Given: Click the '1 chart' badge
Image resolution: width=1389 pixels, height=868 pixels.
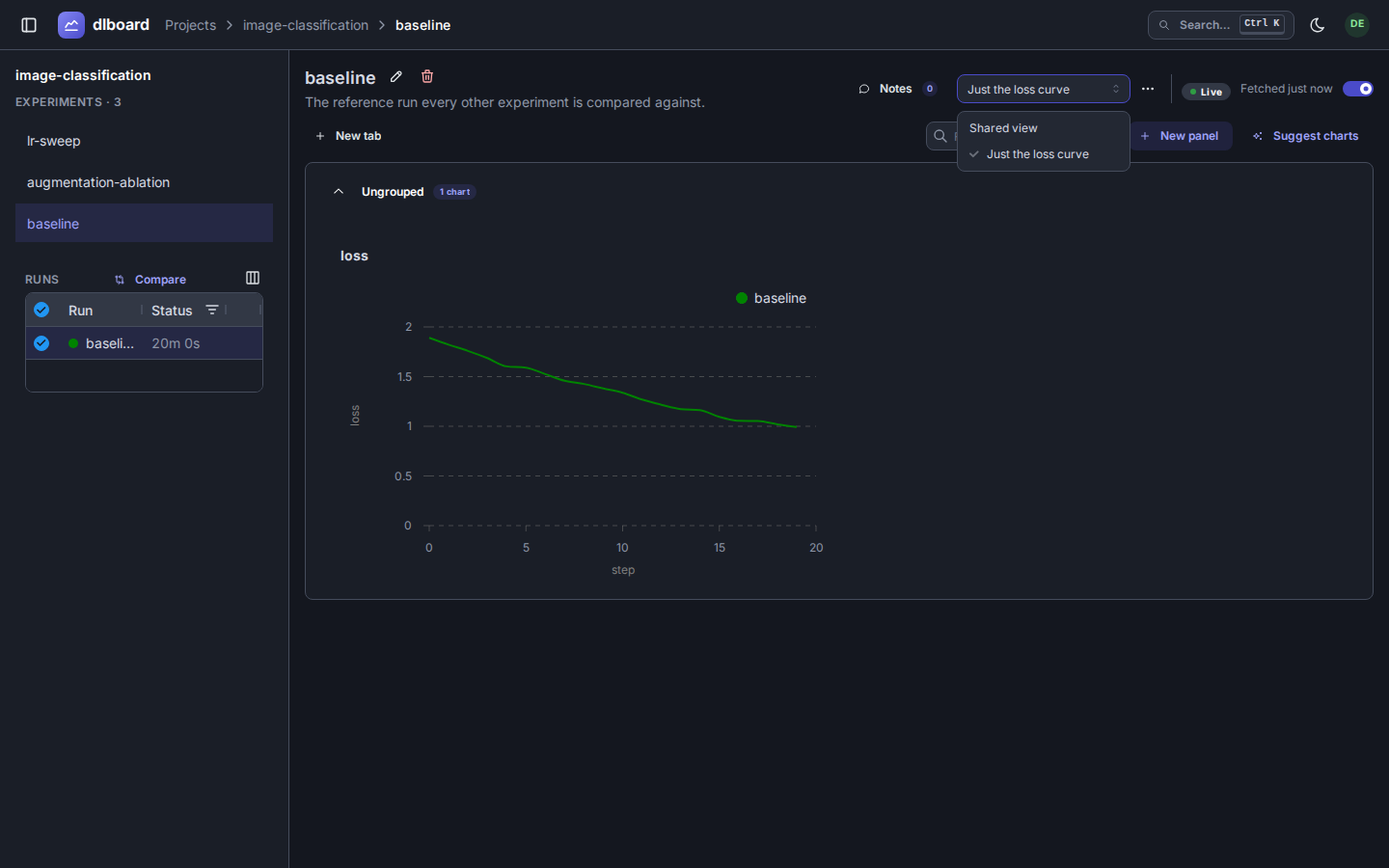Looking at the screenshot, I should (x=455, y=192).
